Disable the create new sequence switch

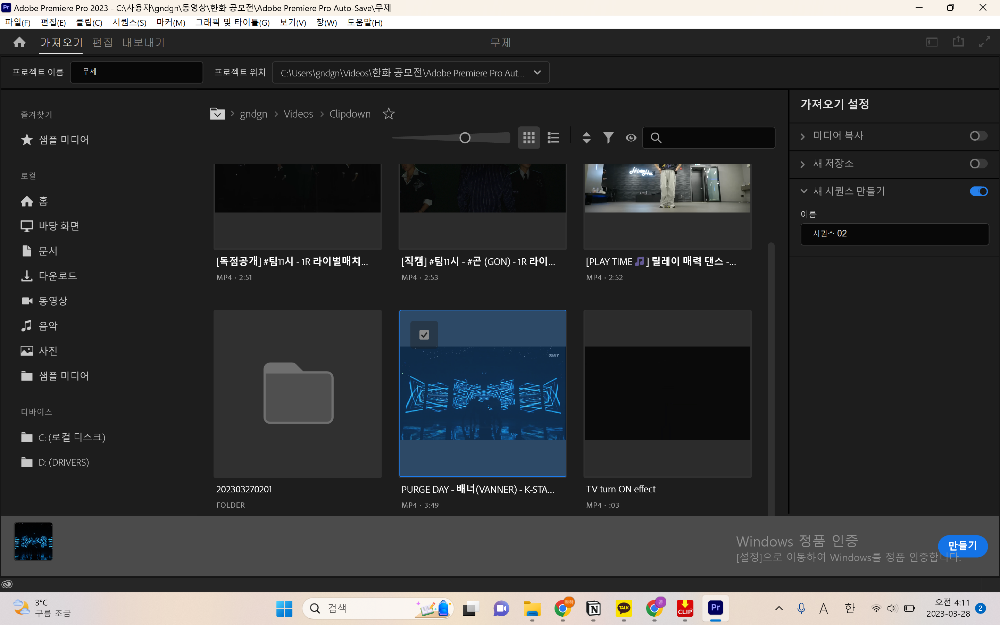(x=978, y=191)
